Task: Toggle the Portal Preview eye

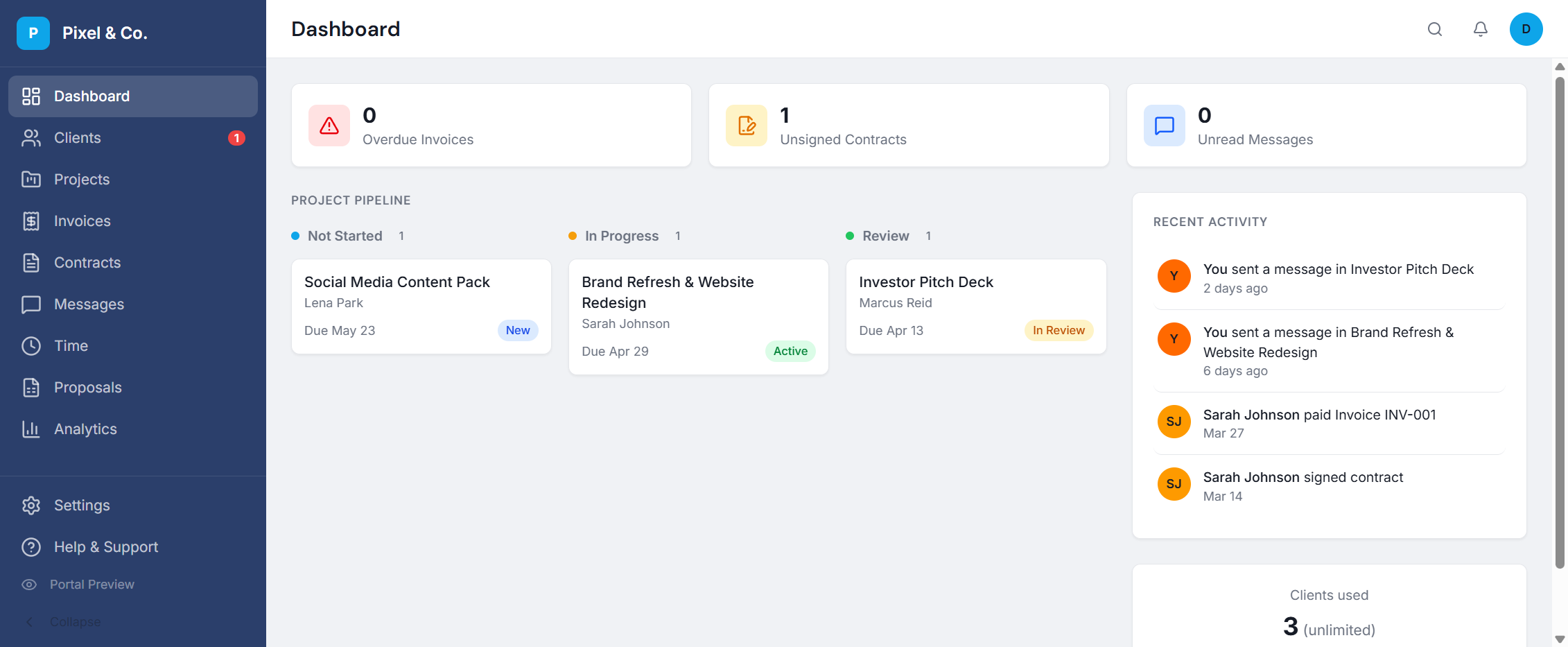Action: tap(29, 585)
